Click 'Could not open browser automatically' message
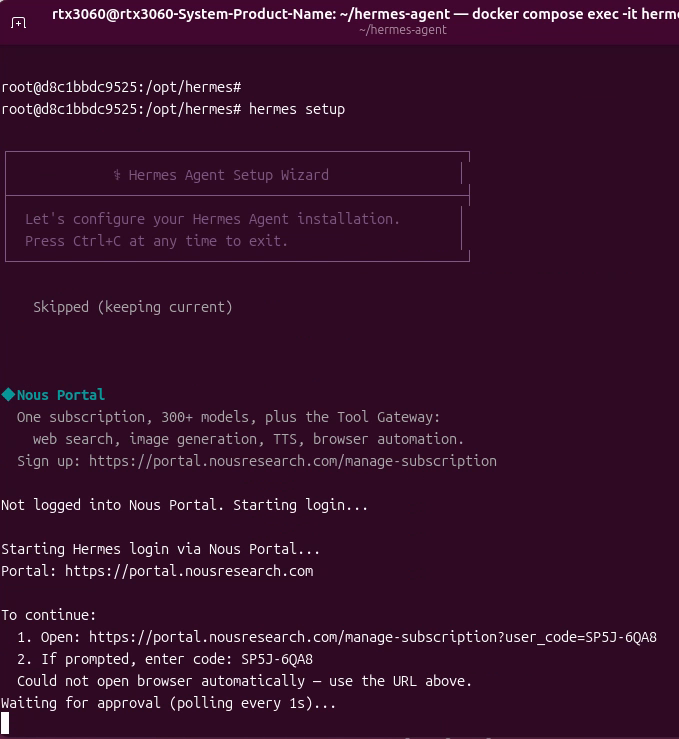The image size is (679, 739). pyautogui.click(x=245, y=682)
